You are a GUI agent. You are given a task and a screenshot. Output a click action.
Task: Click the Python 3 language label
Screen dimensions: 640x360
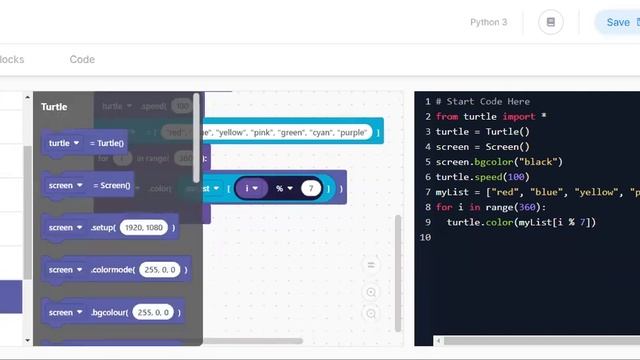pos(489,22)
